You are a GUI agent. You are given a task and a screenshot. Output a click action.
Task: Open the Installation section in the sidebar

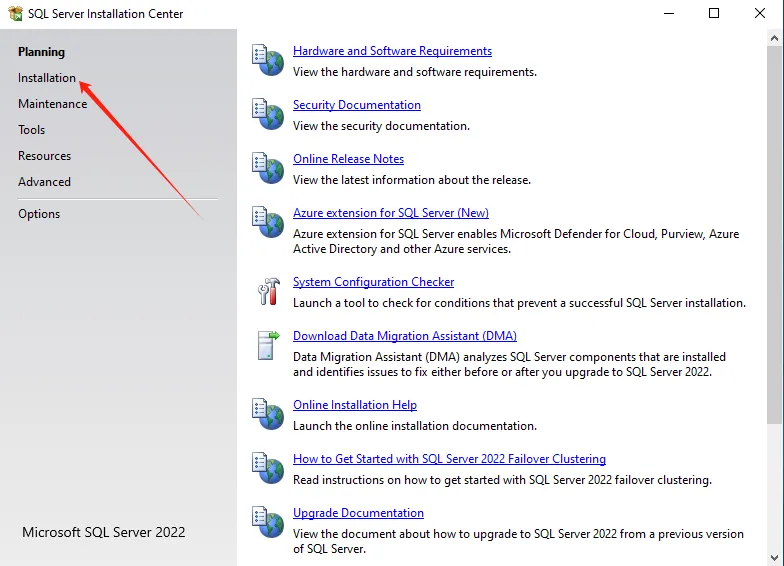47,78
